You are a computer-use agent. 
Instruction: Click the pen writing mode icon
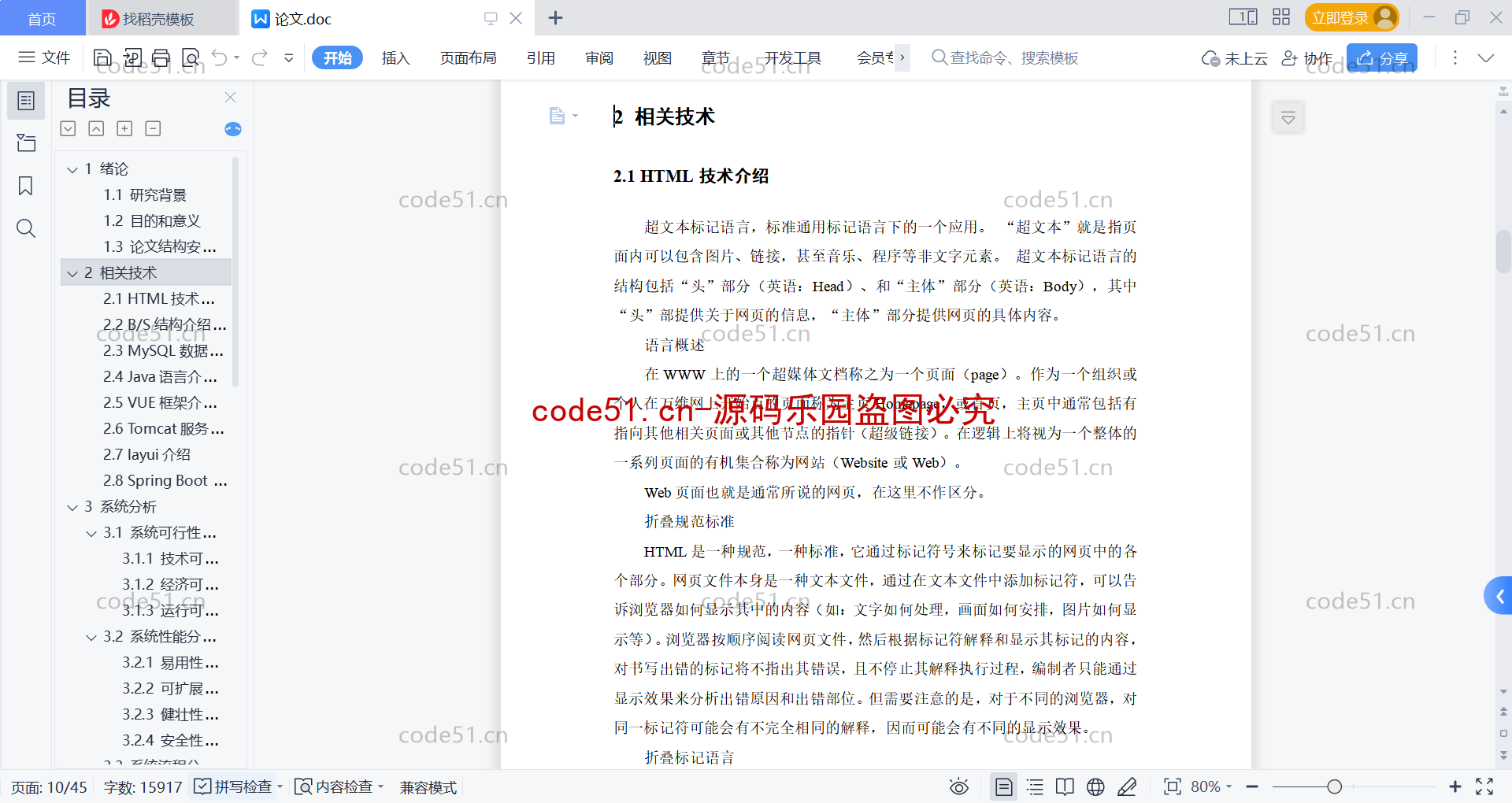point(1127,786)
